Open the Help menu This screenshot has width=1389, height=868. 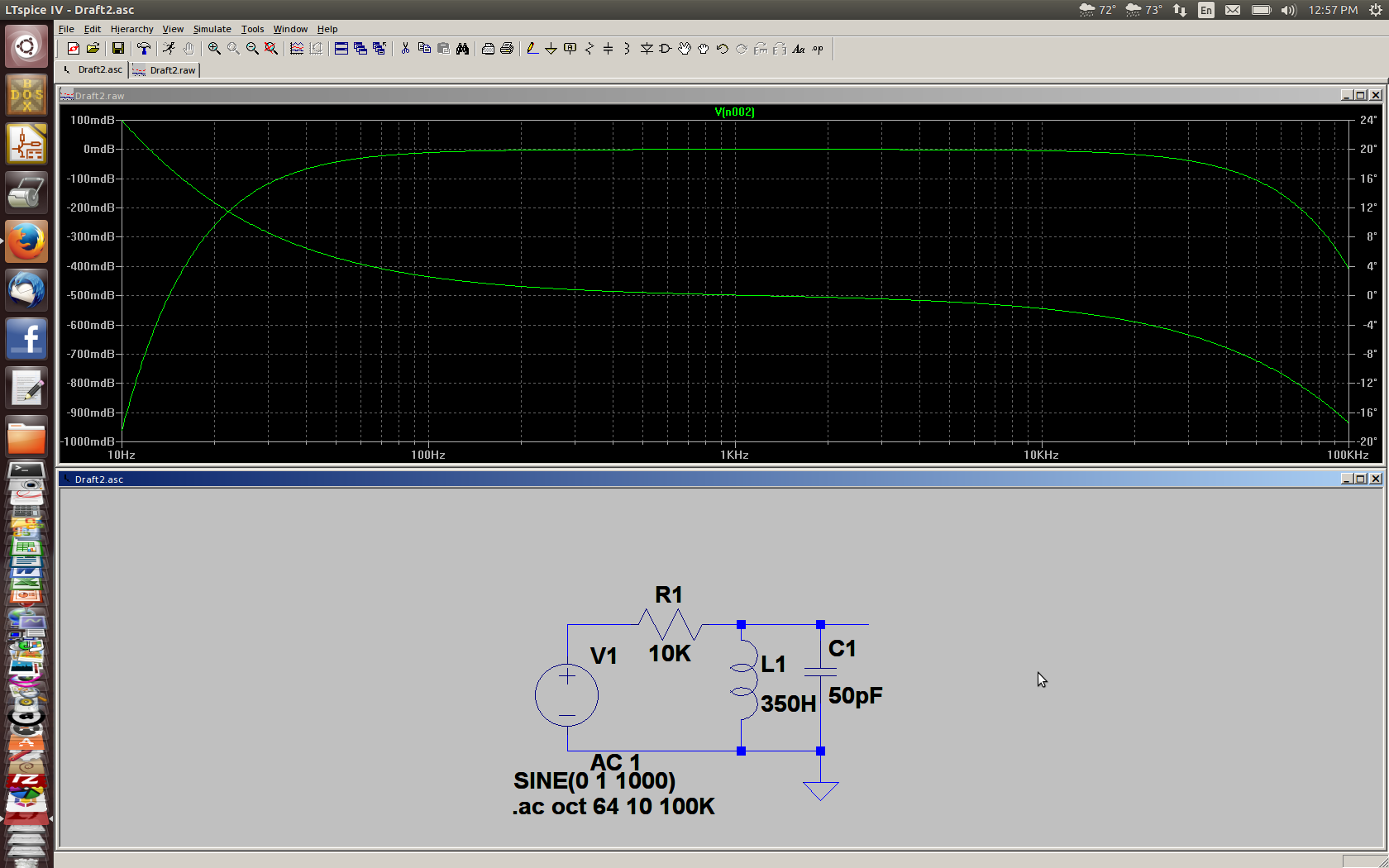click(327, 29)
